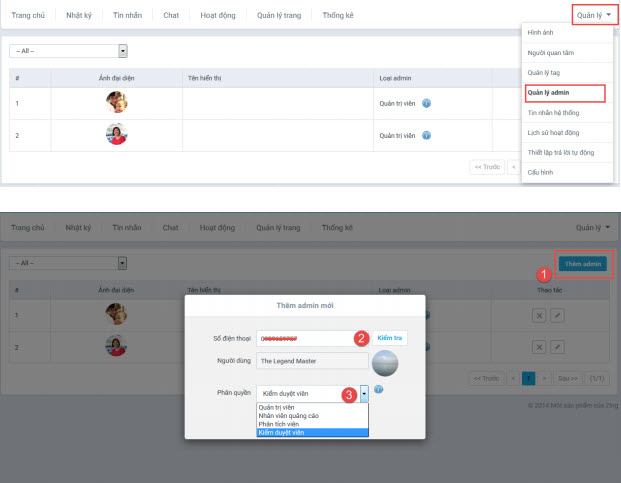Screen dimensions: 621x483
Task: Click the delete X icon in row 2
Action: point(539,348)
